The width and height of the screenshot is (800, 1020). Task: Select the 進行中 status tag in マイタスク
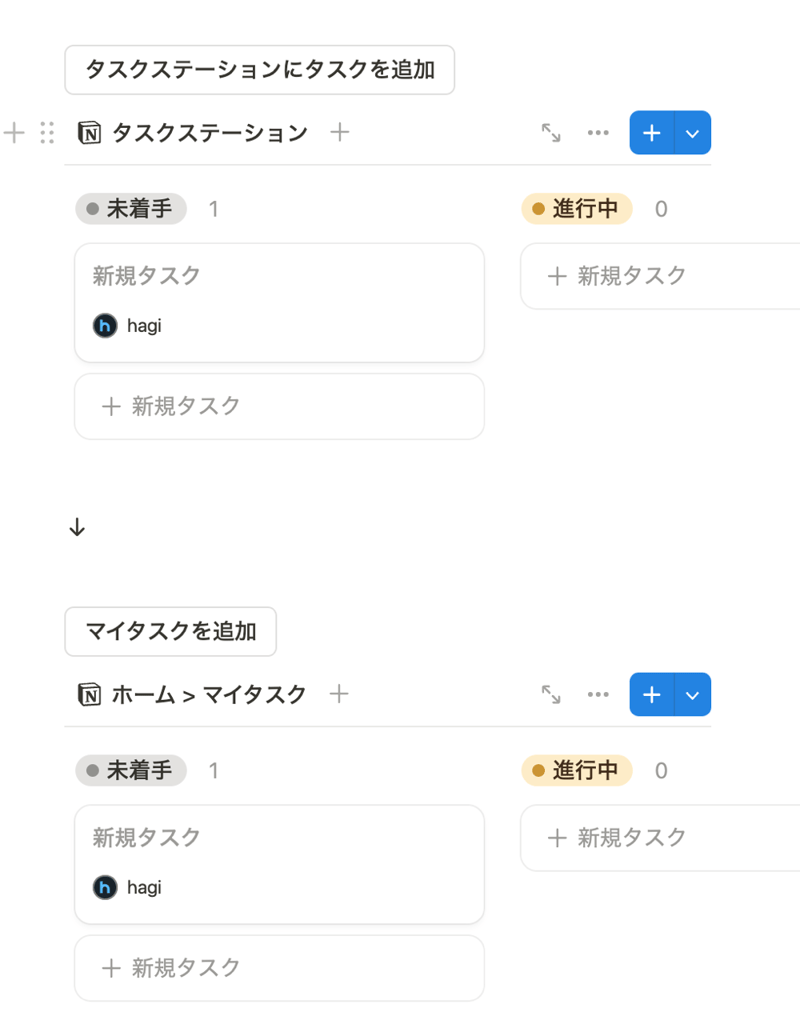577,771
